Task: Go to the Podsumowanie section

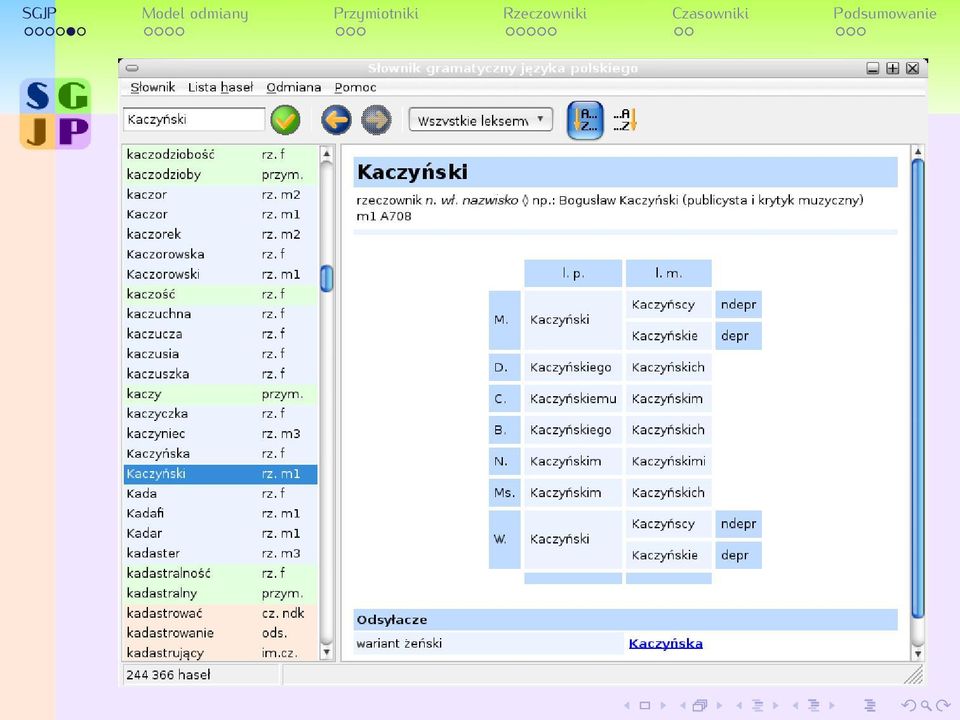Action: [x=885, y=13]
